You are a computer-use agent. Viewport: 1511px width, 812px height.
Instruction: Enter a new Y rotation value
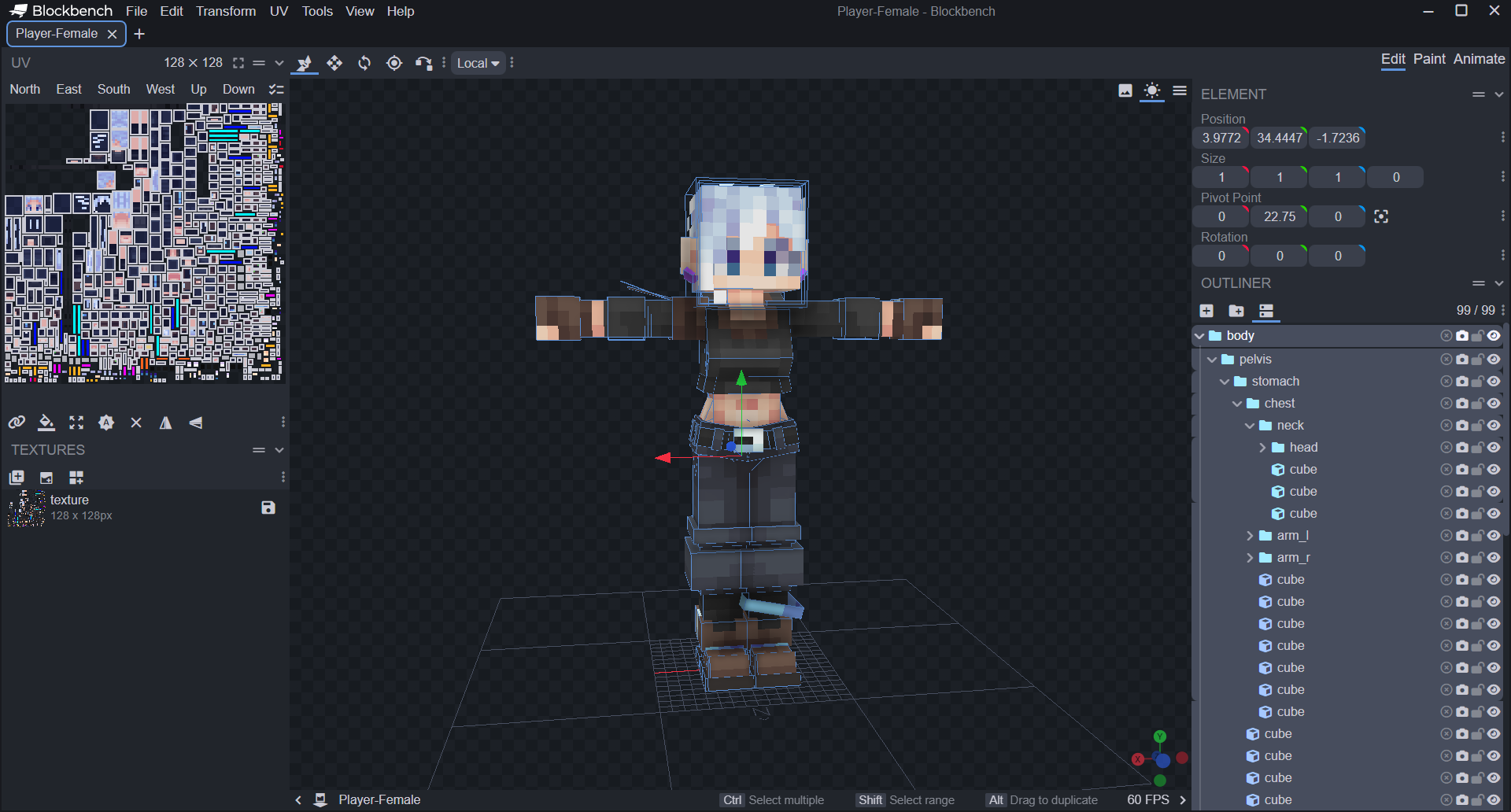(1280, 255)
